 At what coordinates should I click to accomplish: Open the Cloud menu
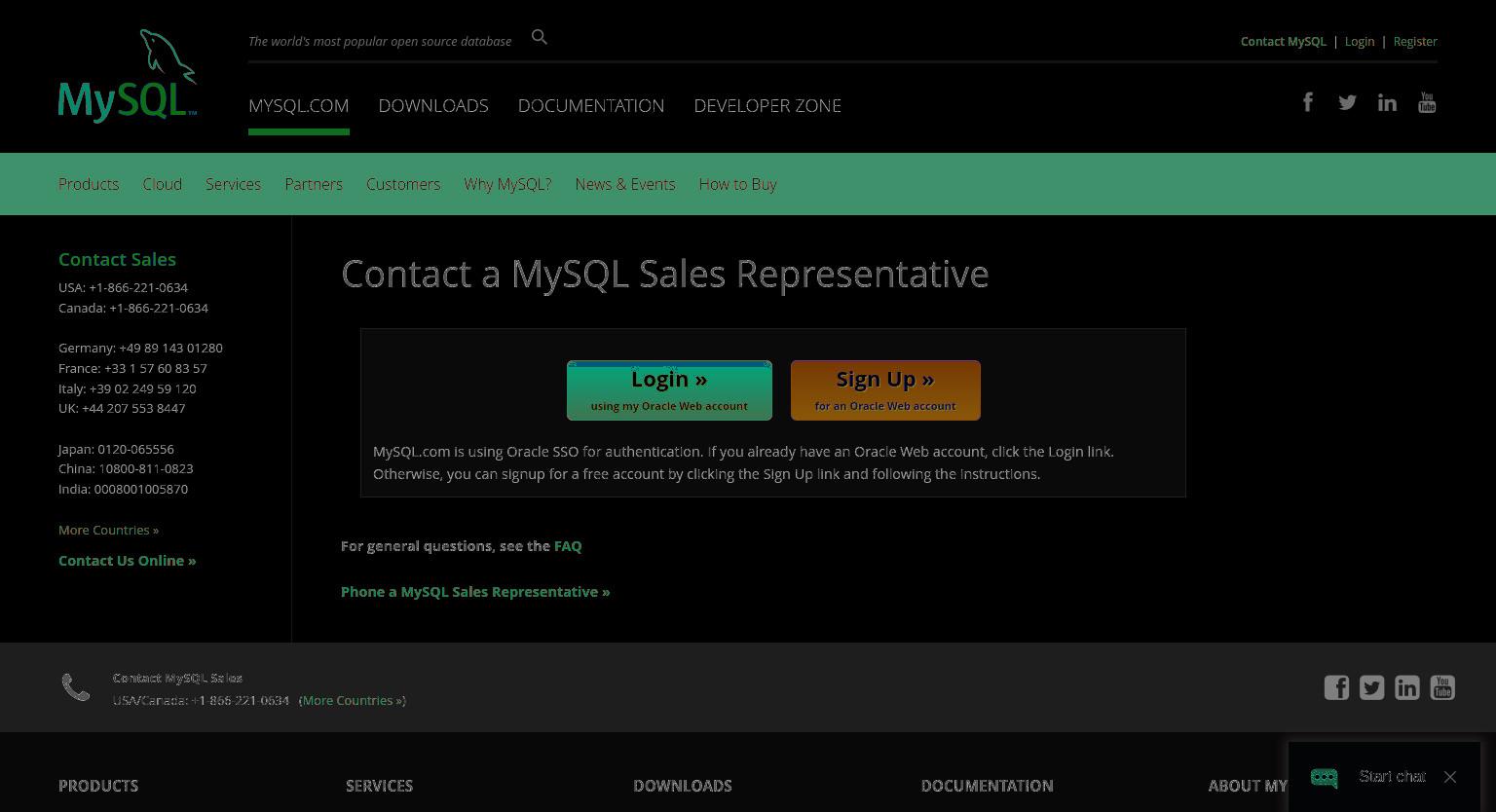(x=162, y=184)
